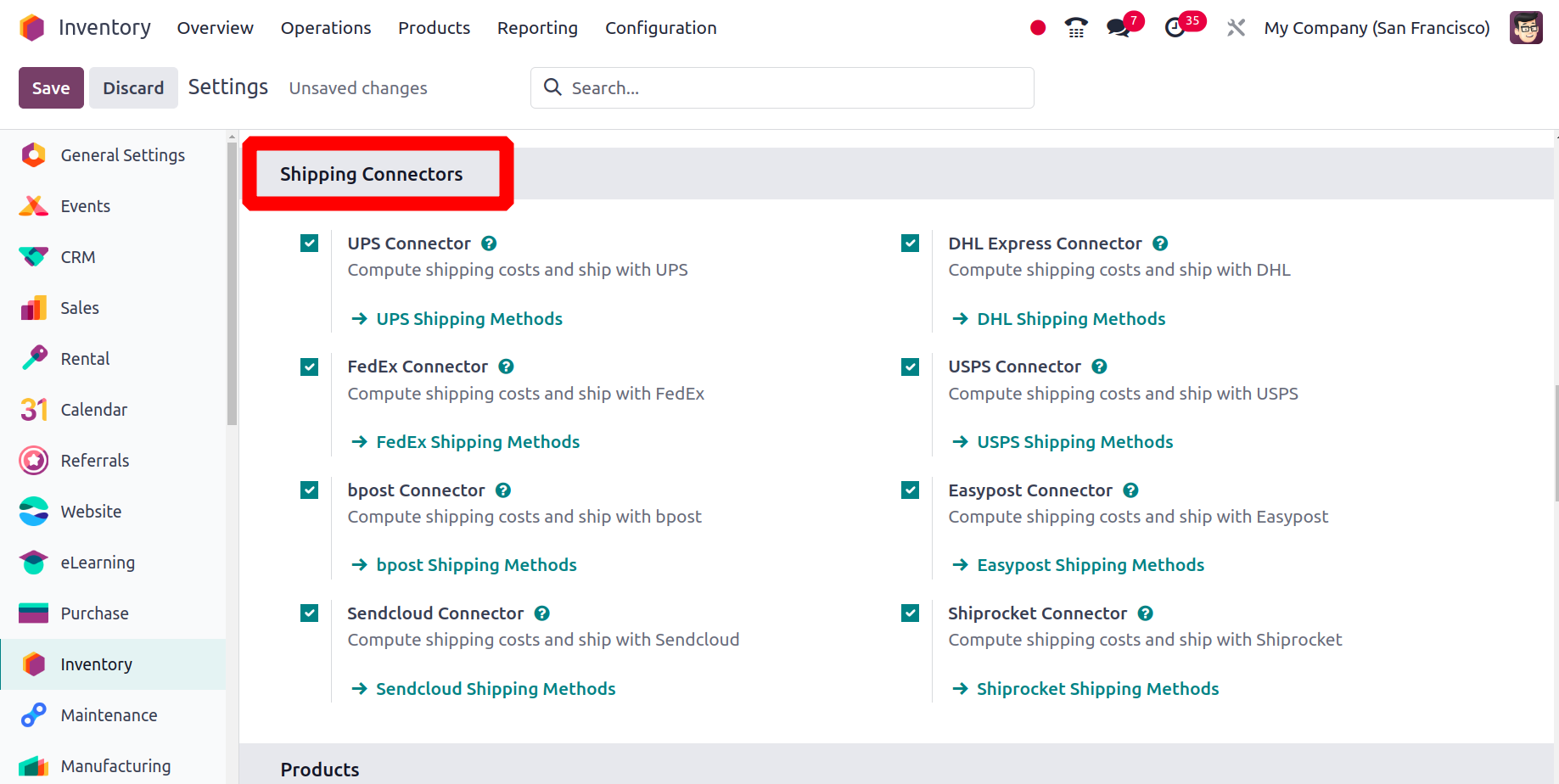Screen dimensions: 1559x784
Task: Click the Purchase sidebar icon
Action: tap(34, 613)
